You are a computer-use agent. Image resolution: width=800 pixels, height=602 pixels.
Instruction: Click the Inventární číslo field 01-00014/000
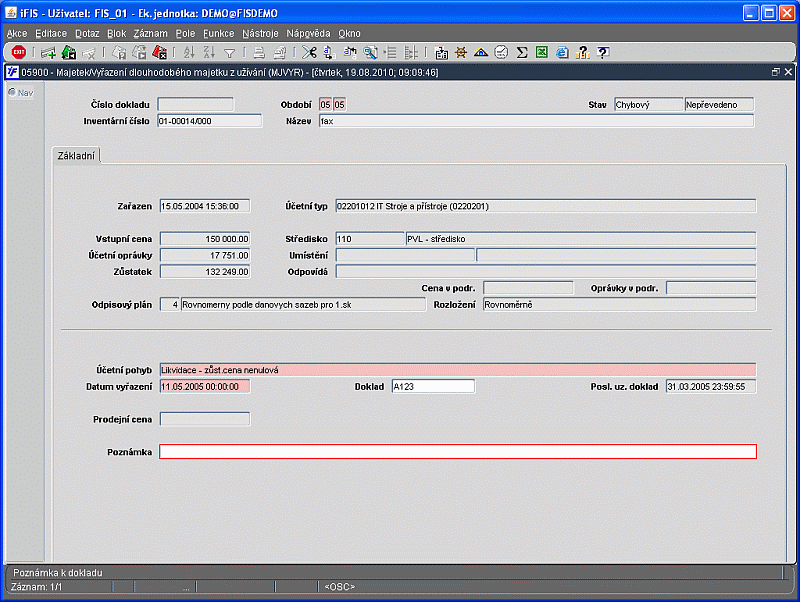(x=209, y=121)
